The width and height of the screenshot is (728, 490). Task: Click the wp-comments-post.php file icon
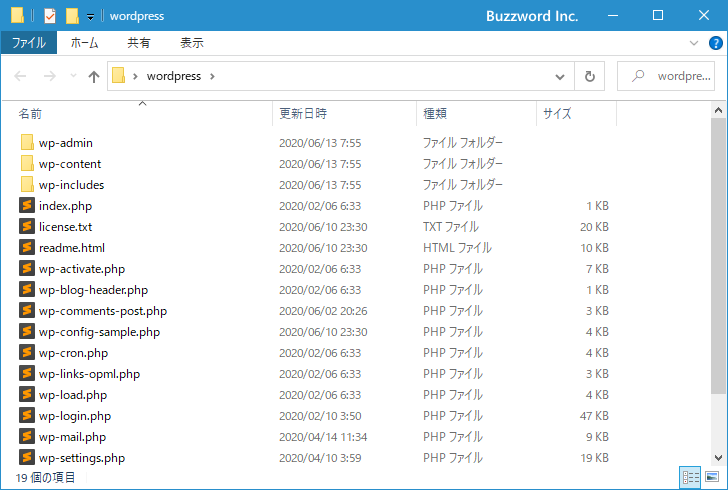[x=27, y=310]
